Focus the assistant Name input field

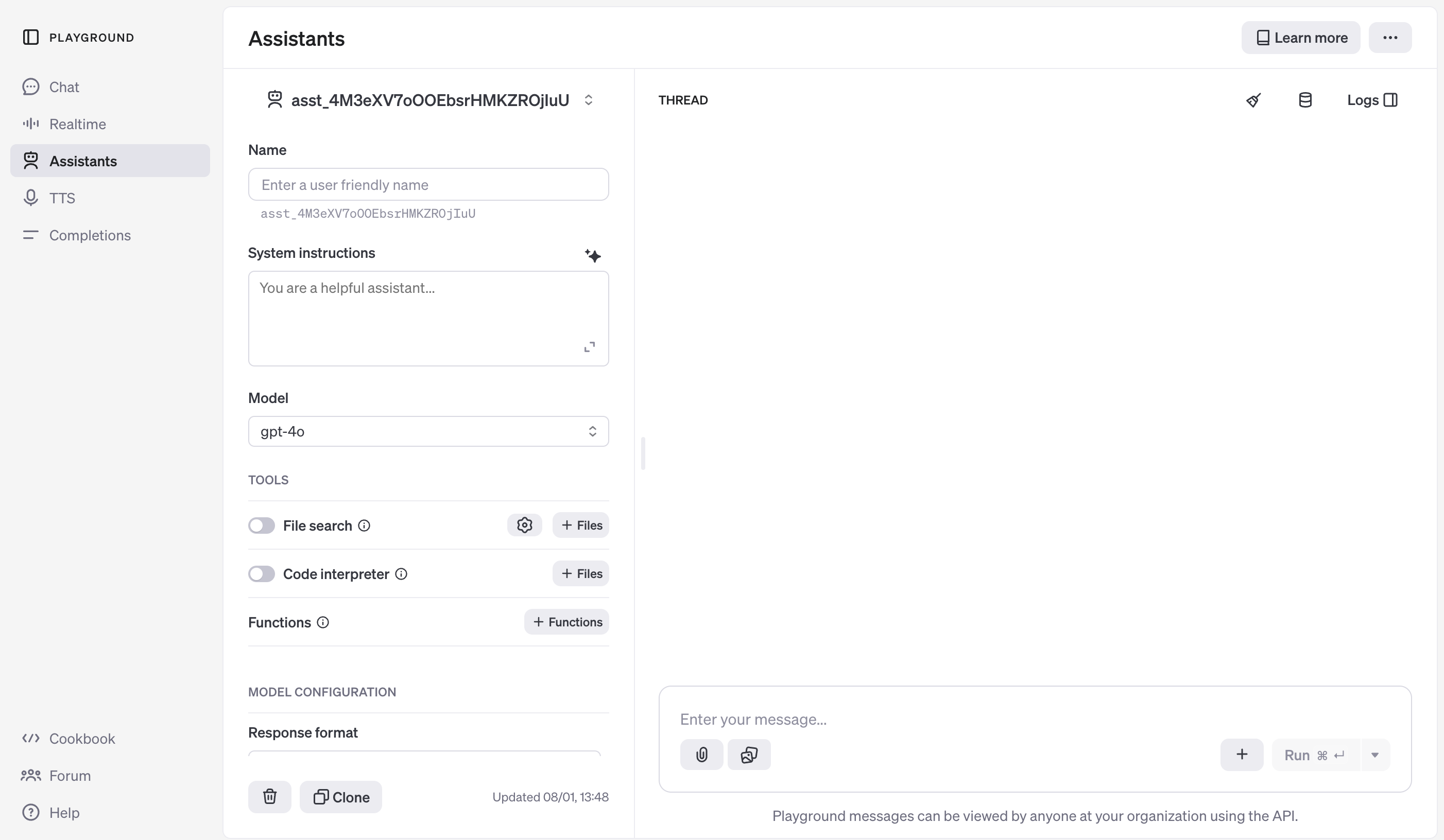point(428,184)
